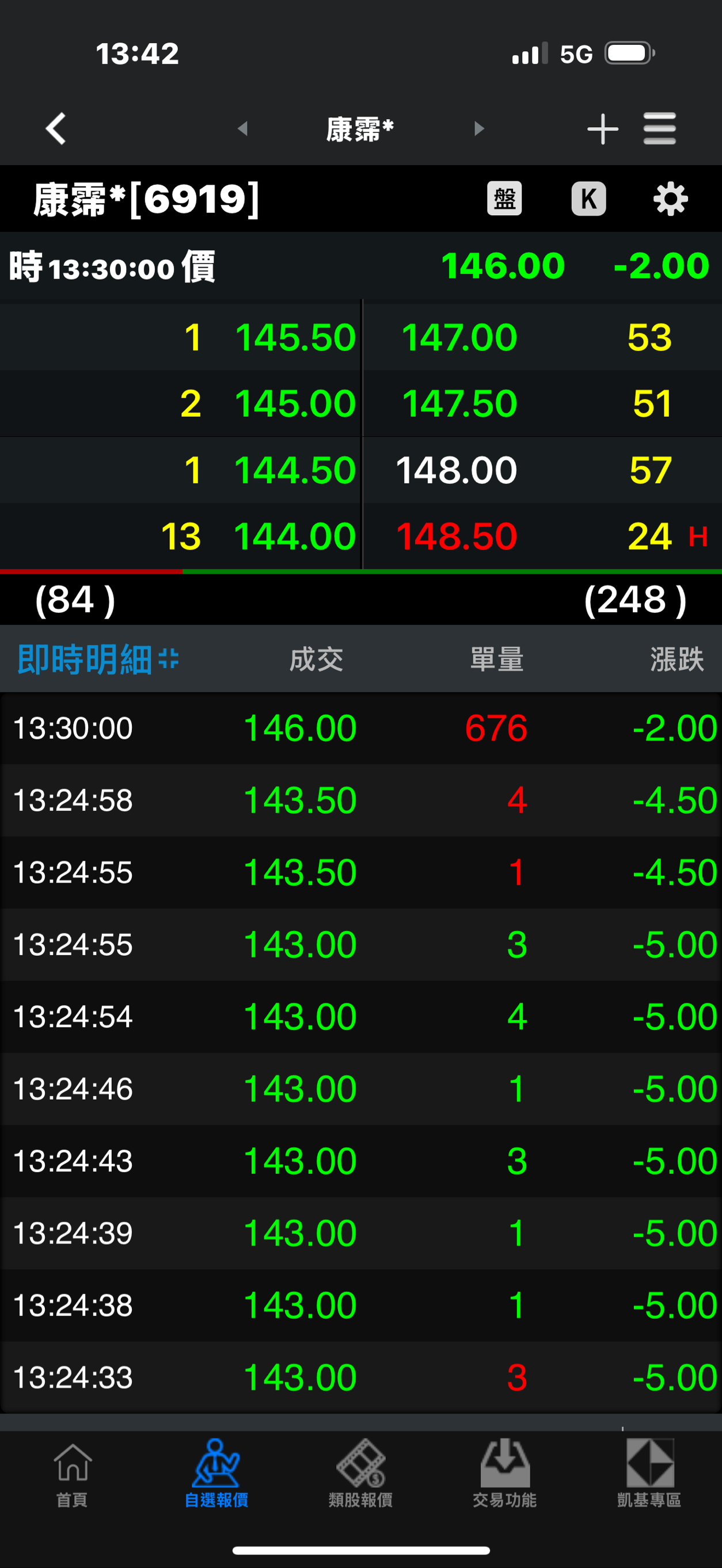
Task: Select bid price 144.50
Action: [x=295, y=470]
